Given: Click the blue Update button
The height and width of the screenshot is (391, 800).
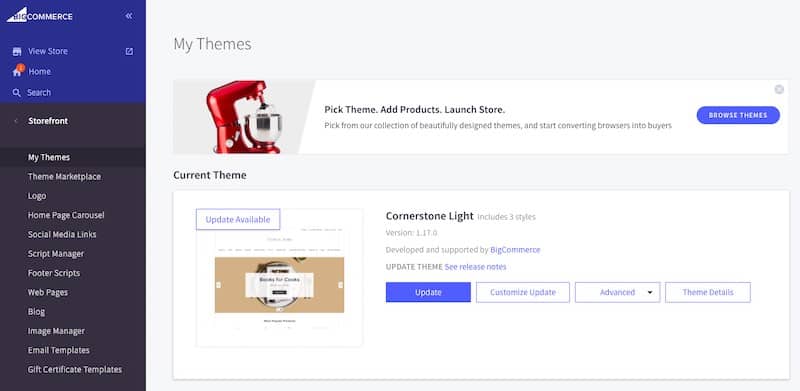Looking at the screenshot, I should 428,292.
